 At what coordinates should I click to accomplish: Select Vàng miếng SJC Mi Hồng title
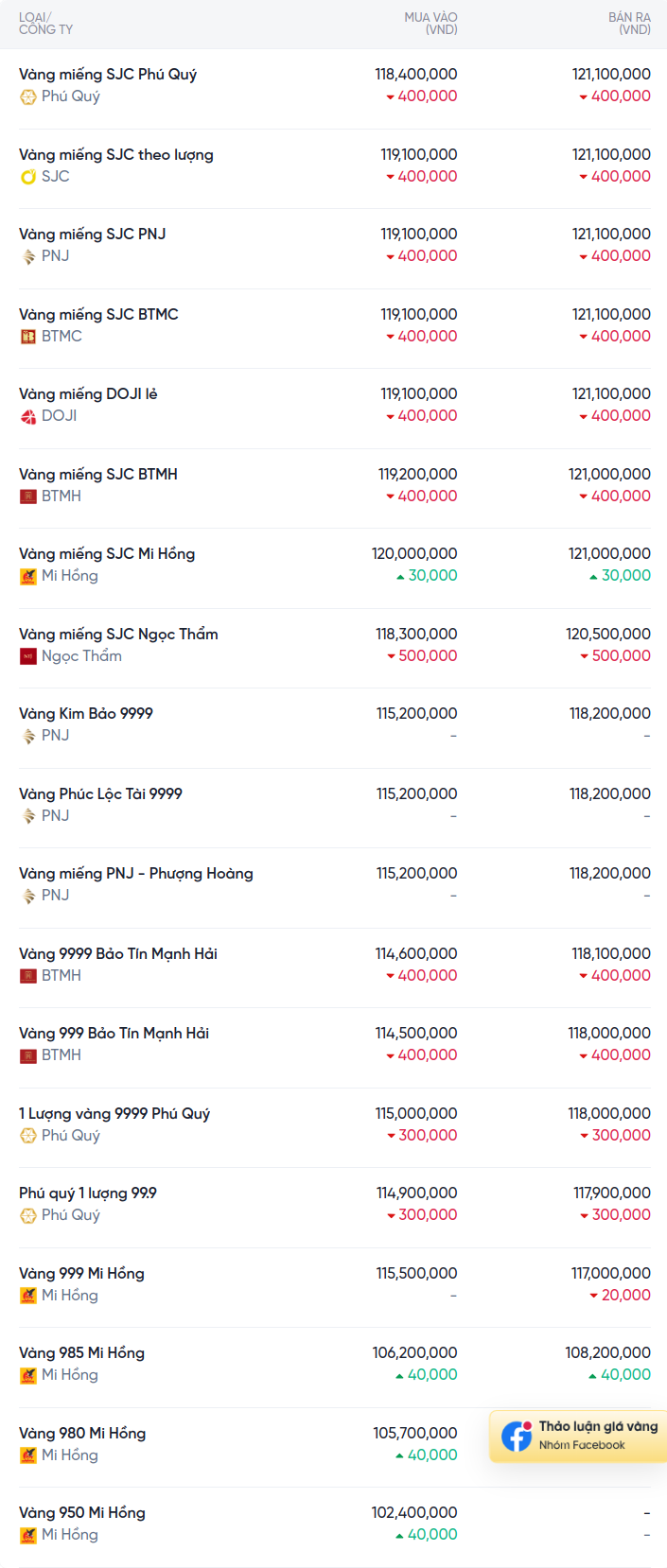point(107,554)
